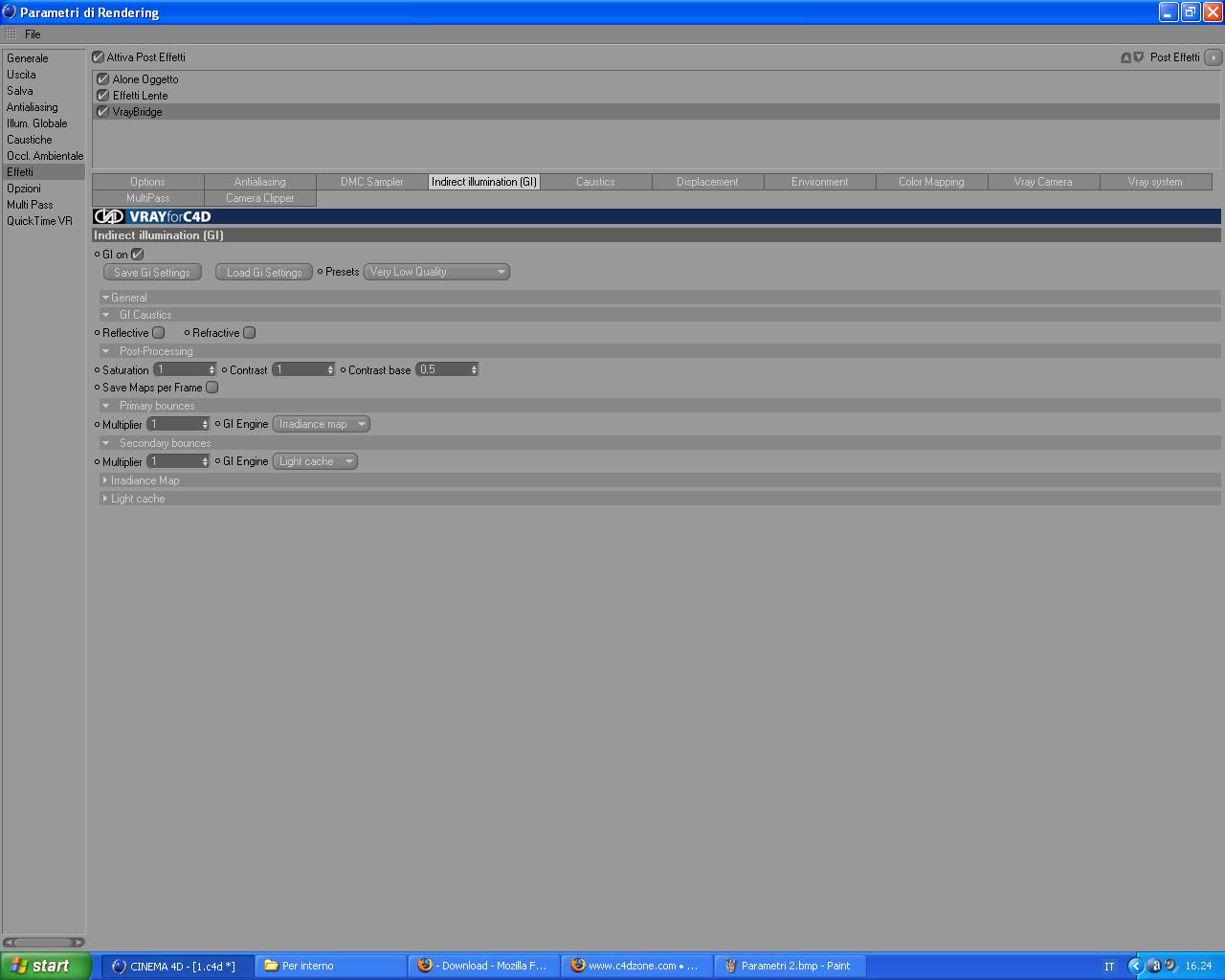Viewport: 1225px width, 980px height.
Task: Click the IT language indicator in taskbar
Action: pos(1109,967)
